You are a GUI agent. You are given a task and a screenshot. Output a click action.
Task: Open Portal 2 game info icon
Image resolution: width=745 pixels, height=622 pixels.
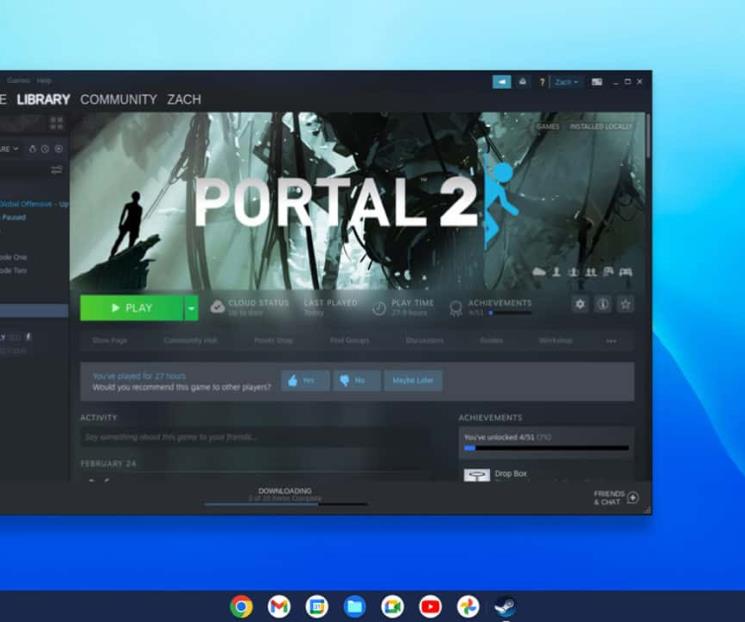pyautogui.click(x=602, y=304)
